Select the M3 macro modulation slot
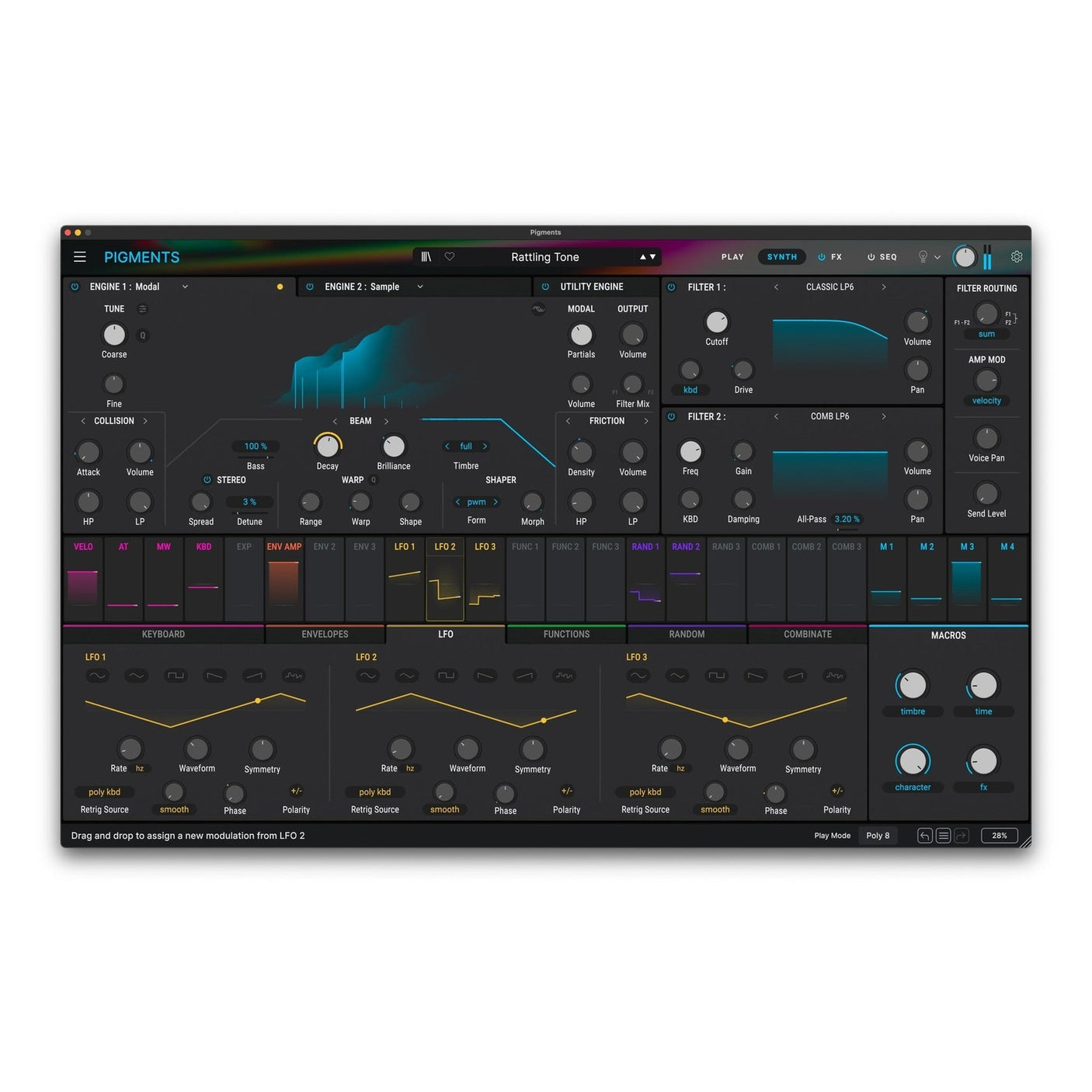Viewport: 1092px width, 1092px height. (x=966, y=579)
